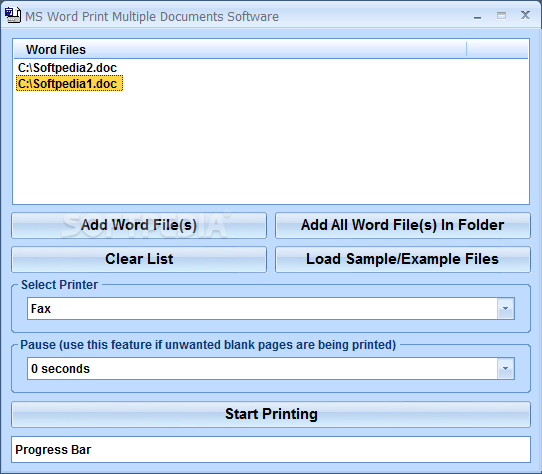Click the Add Word File(s) button
Screen dimensions: 542x474
(139, 225)
